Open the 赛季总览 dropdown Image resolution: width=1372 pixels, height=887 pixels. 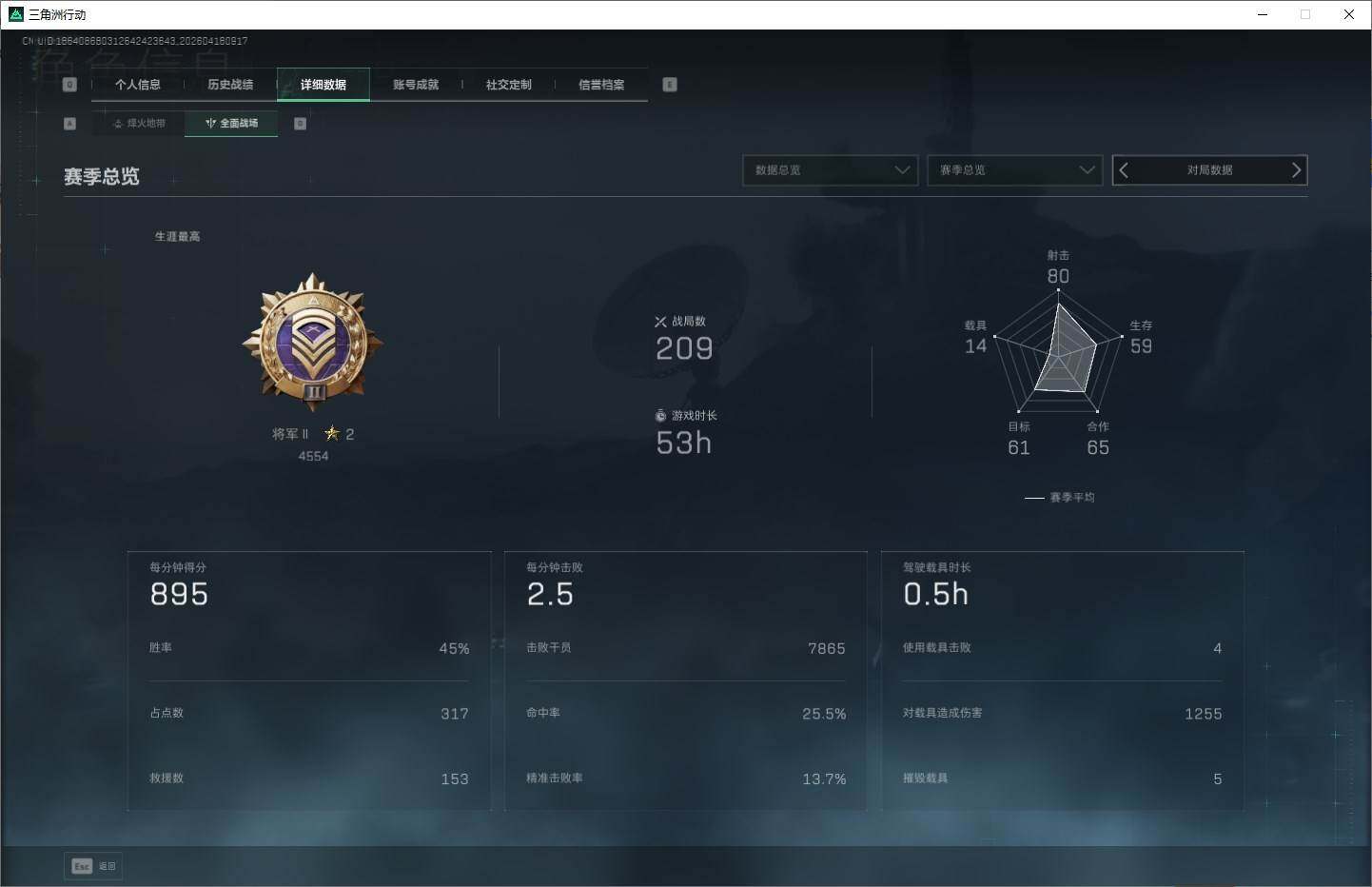coord(1014,170)
